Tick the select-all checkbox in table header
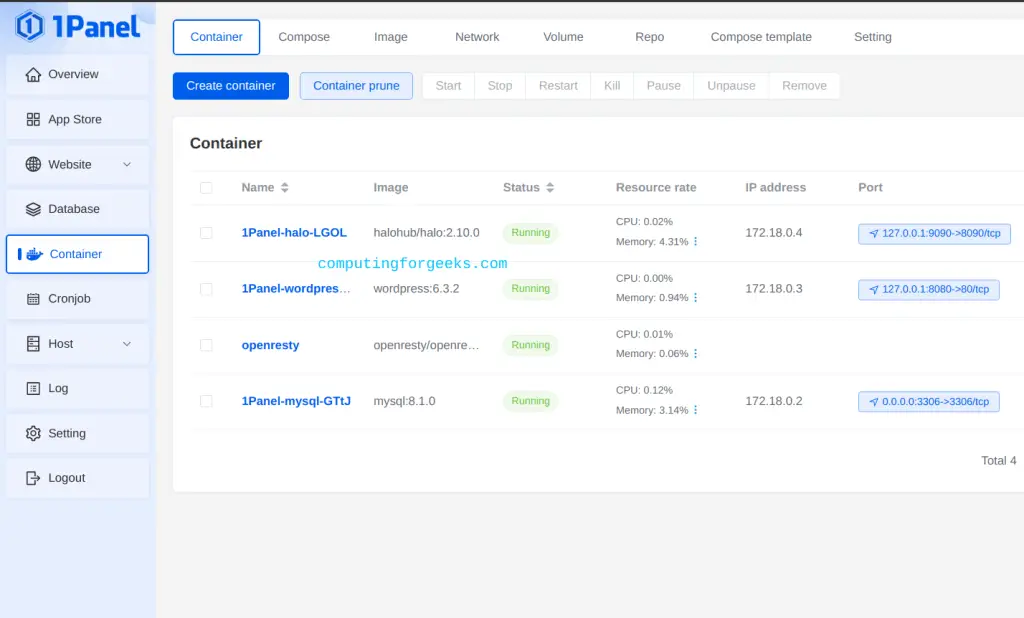Image resolution: width=1024 pixels, height=618 pixels. [x=206, y=188]
